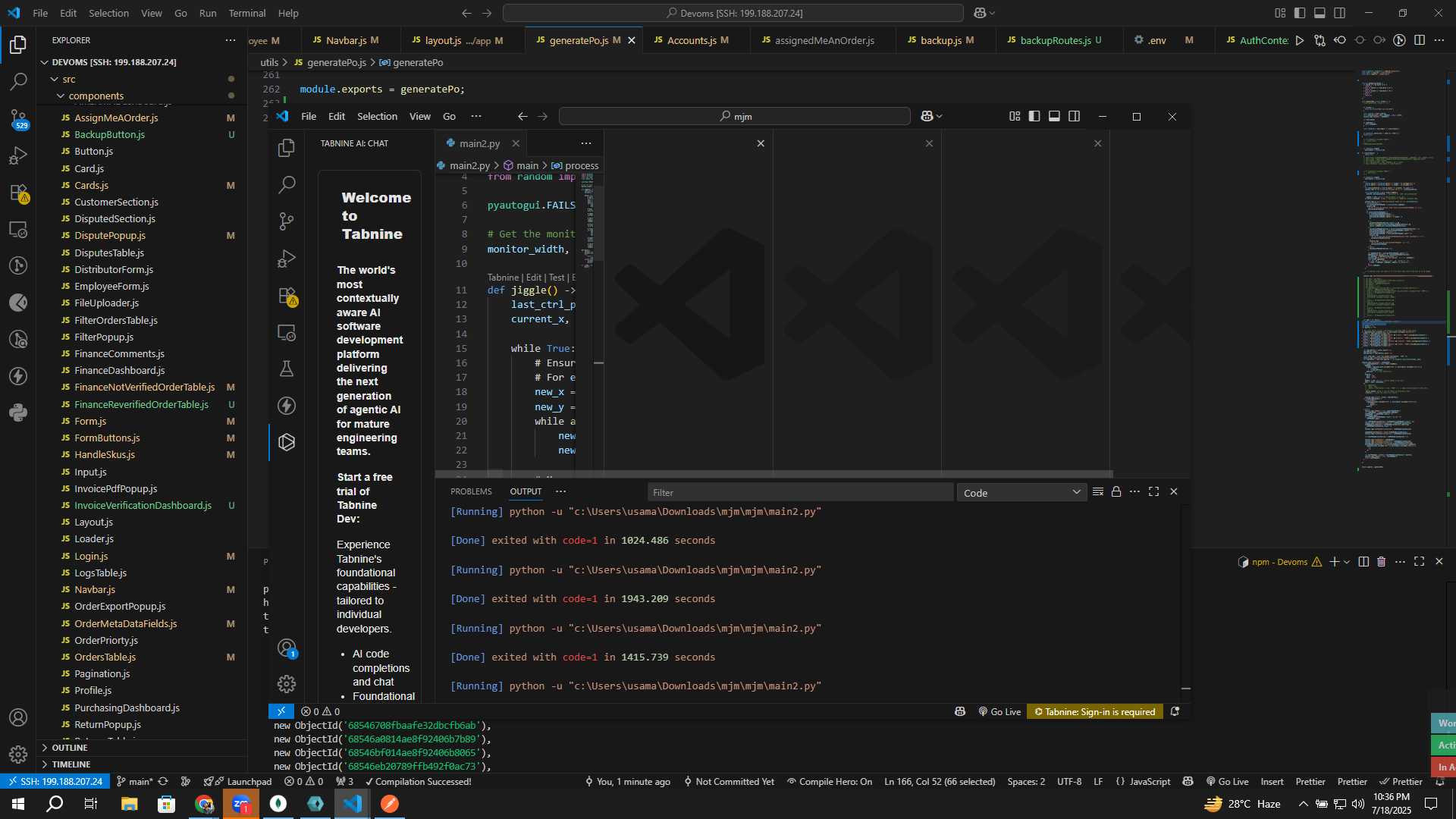Screen dimensions: 1456x819
Task: Click Go Live in the mjm status bar
Action: coord(999,711)
